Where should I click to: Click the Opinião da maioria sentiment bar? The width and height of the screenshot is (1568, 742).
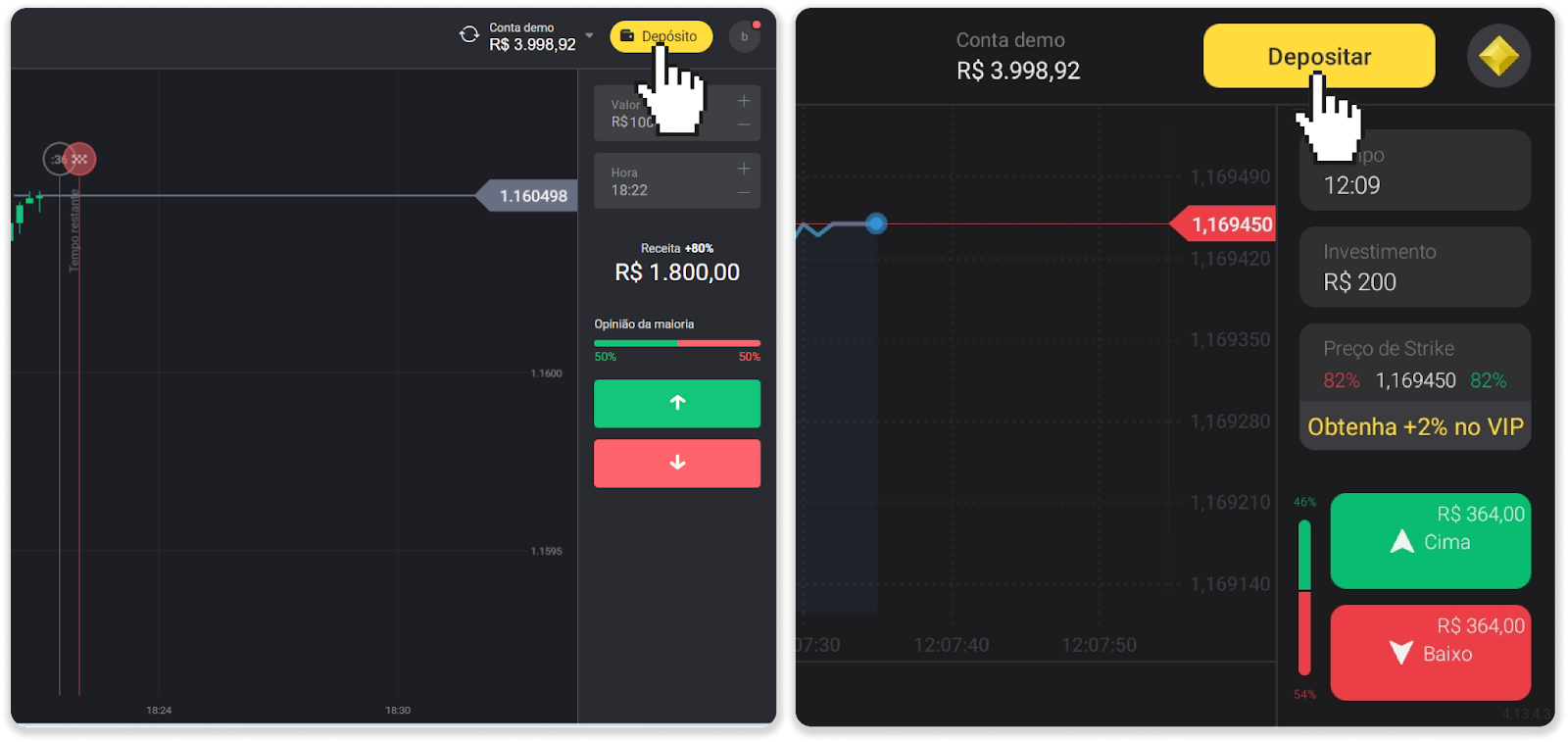coord(676,343)
